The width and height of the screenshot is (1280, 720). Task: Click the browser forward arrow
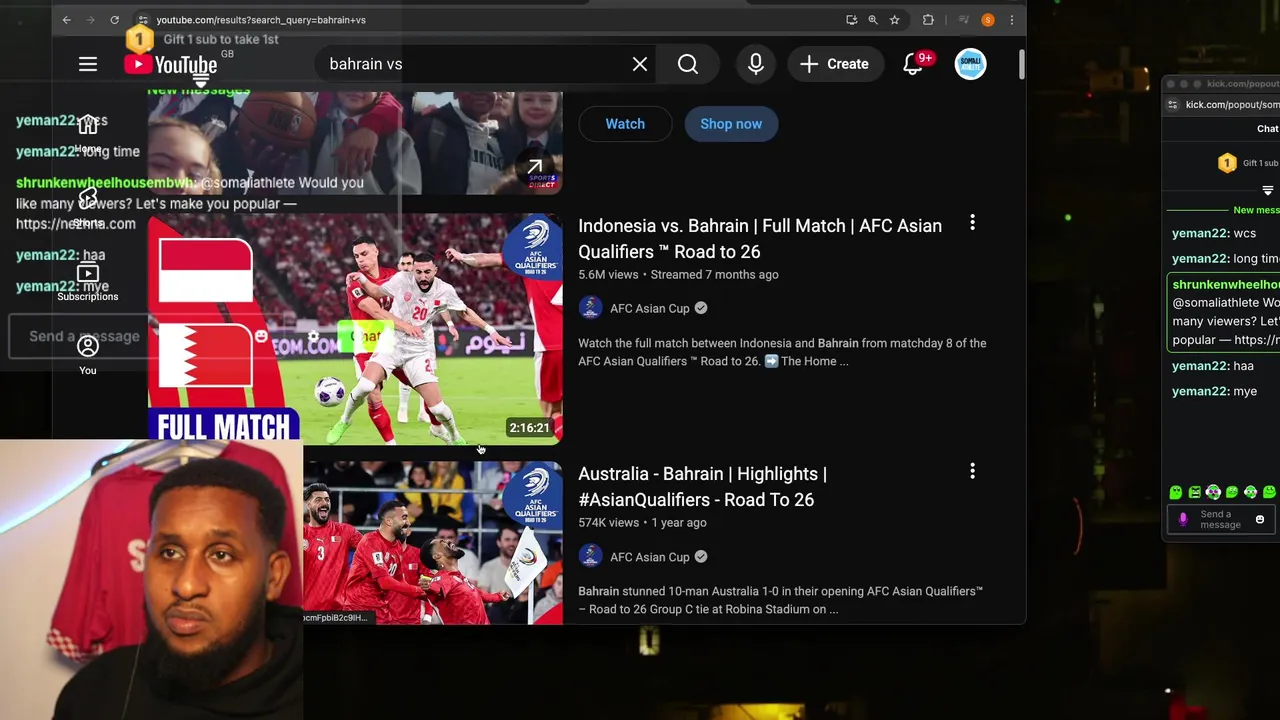tap(91, 20)
